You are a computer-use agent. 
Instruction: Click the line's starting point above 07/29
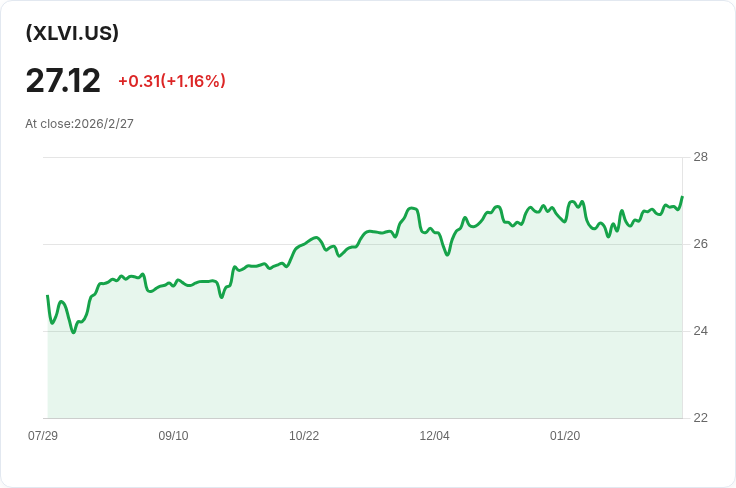pos(47,296)
